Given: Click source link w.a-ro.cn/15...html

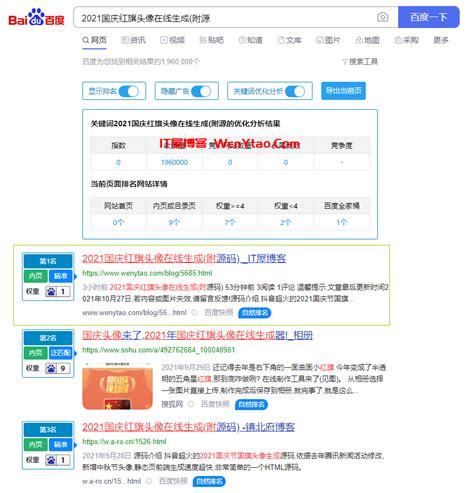Looking at the screenshot, I should point(111,481).
